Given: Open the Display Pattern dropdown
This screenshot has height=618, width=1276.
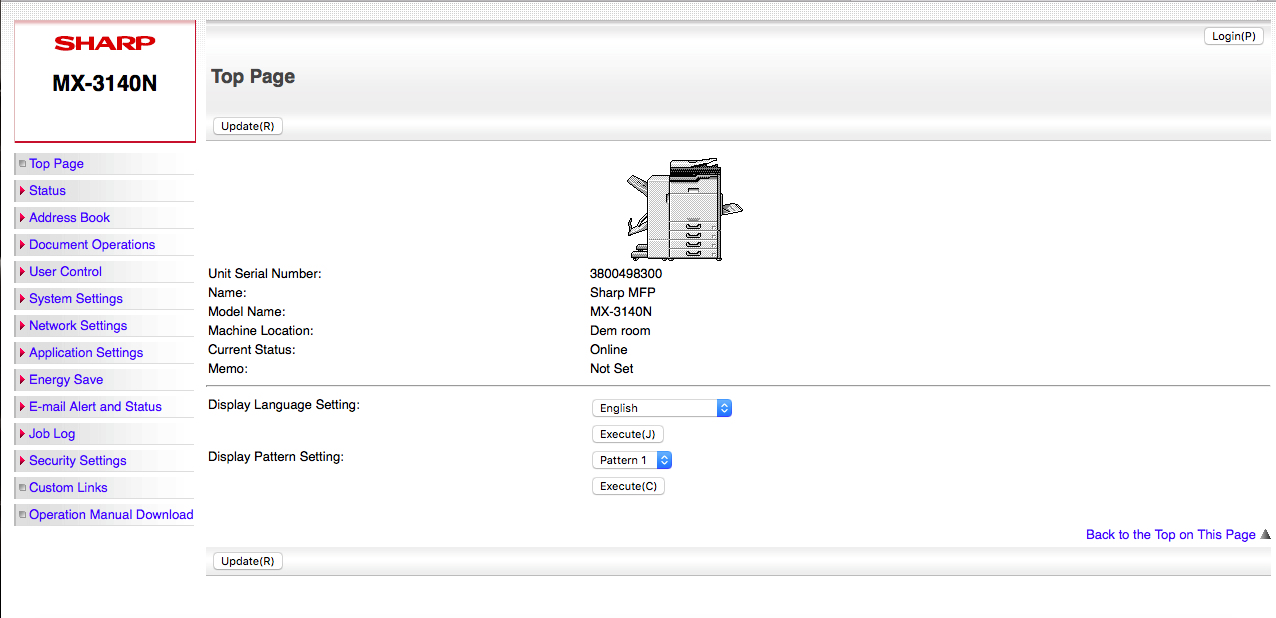Looking at the screenshot, I should click(632, 460).
